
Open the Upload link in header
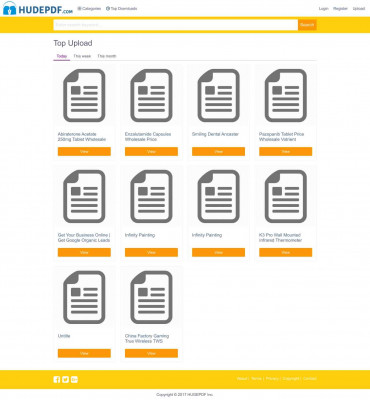click(x=359, y=9)
